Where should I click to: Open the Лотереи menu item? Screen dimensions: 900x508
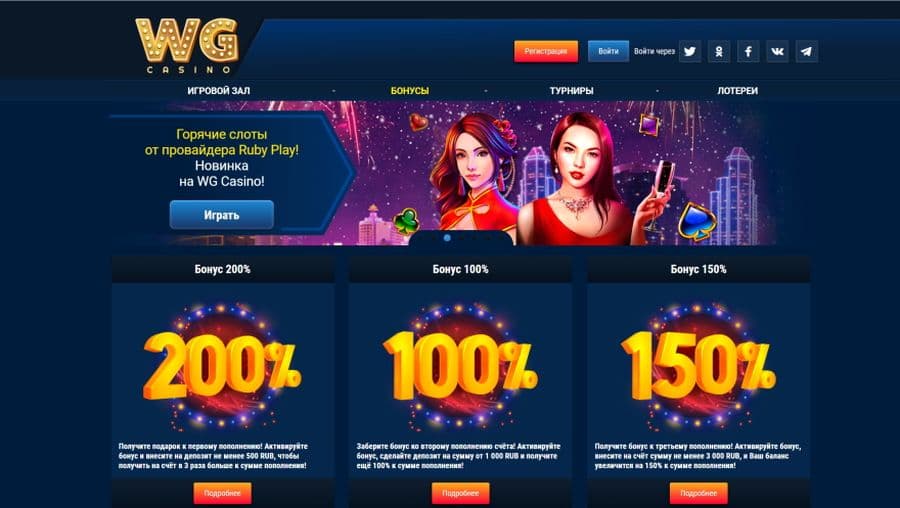(x=737, y=91)
